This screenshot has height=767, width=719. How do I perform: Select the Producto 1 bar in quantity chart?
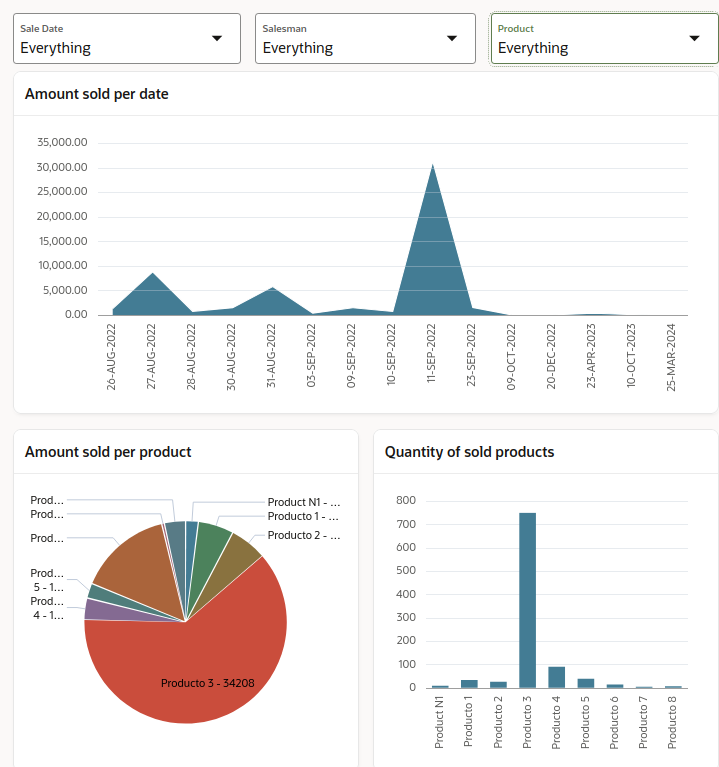469,684
